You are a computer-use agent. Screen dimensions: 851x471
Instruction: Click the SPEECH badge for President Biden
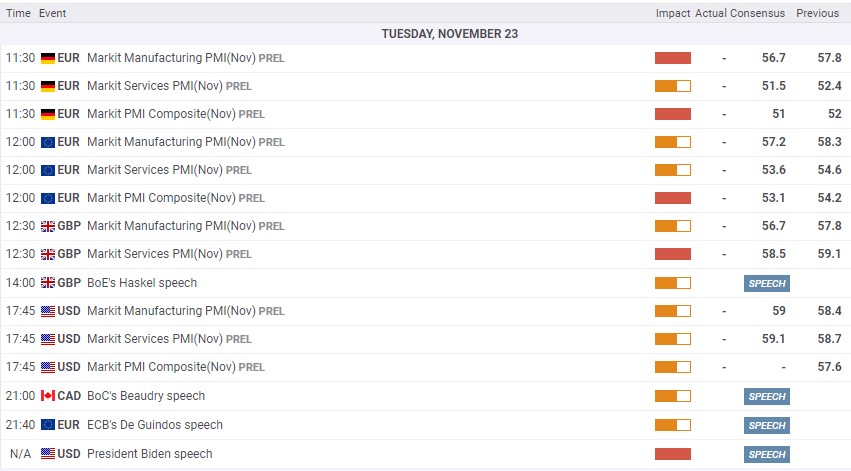(767, 454)
